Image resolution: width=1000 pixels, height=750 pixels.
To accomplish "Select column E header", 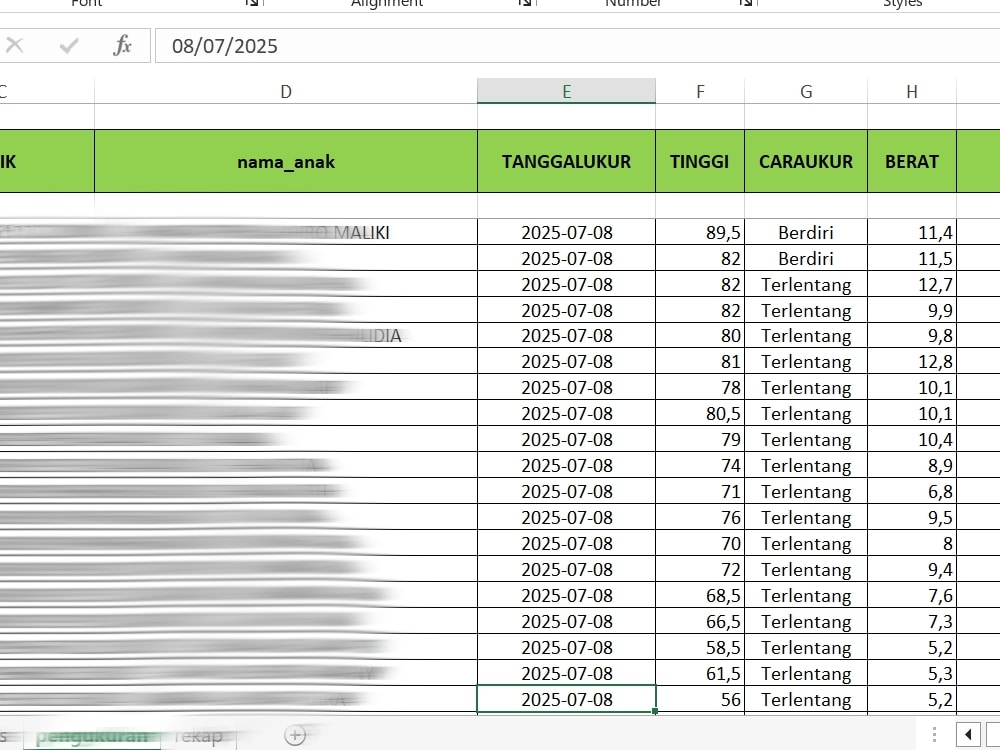I will [566, 91].
